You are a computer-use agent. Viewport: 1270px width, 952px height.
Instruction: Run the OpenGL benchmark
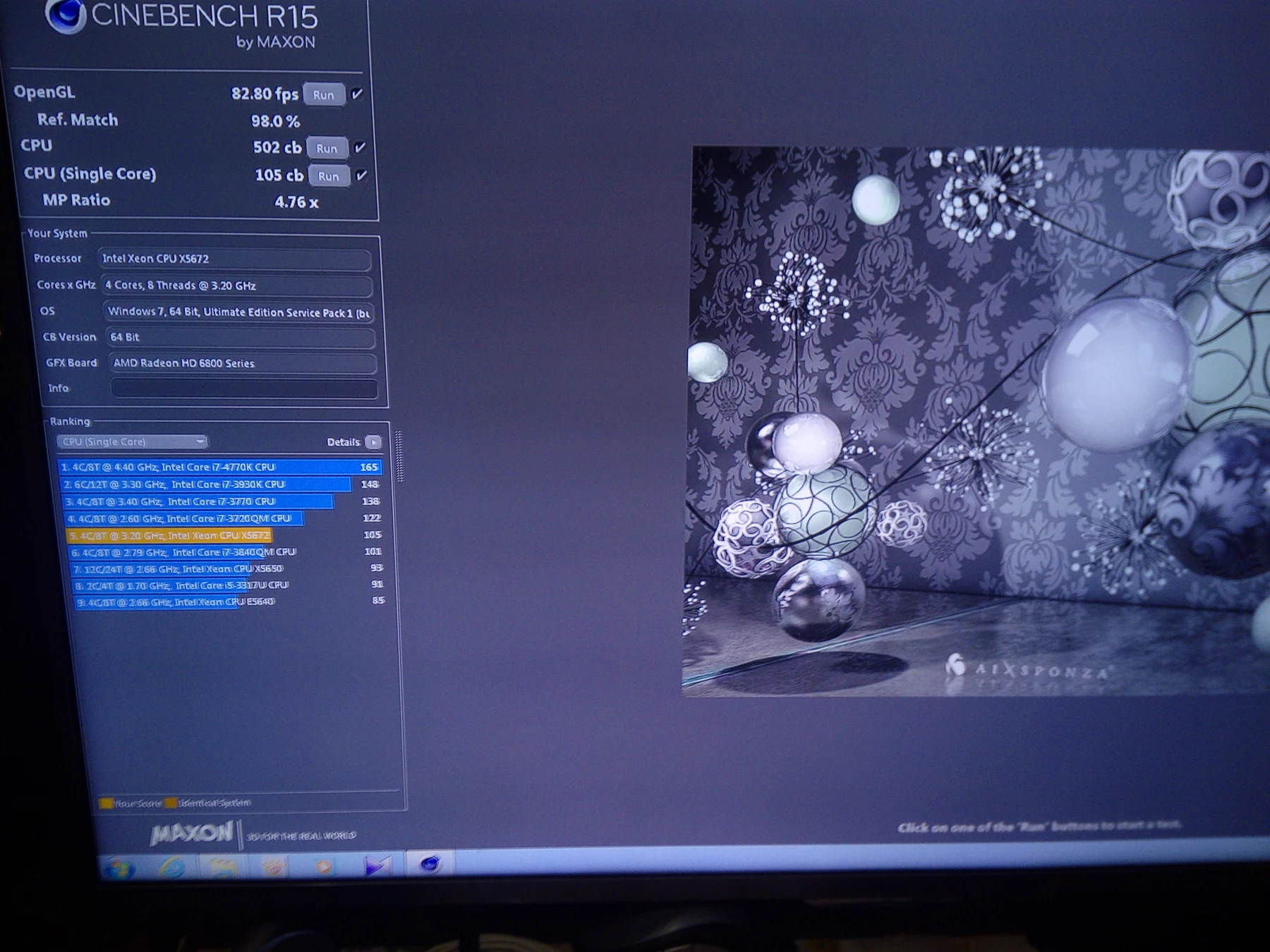324,94
